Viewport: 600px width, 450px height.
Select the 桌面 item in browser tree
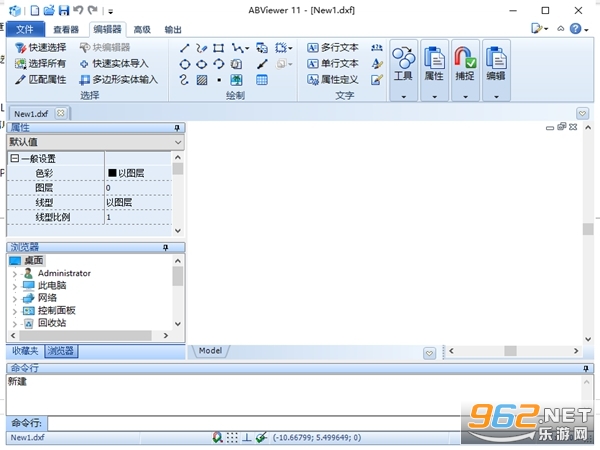(27, 261)
